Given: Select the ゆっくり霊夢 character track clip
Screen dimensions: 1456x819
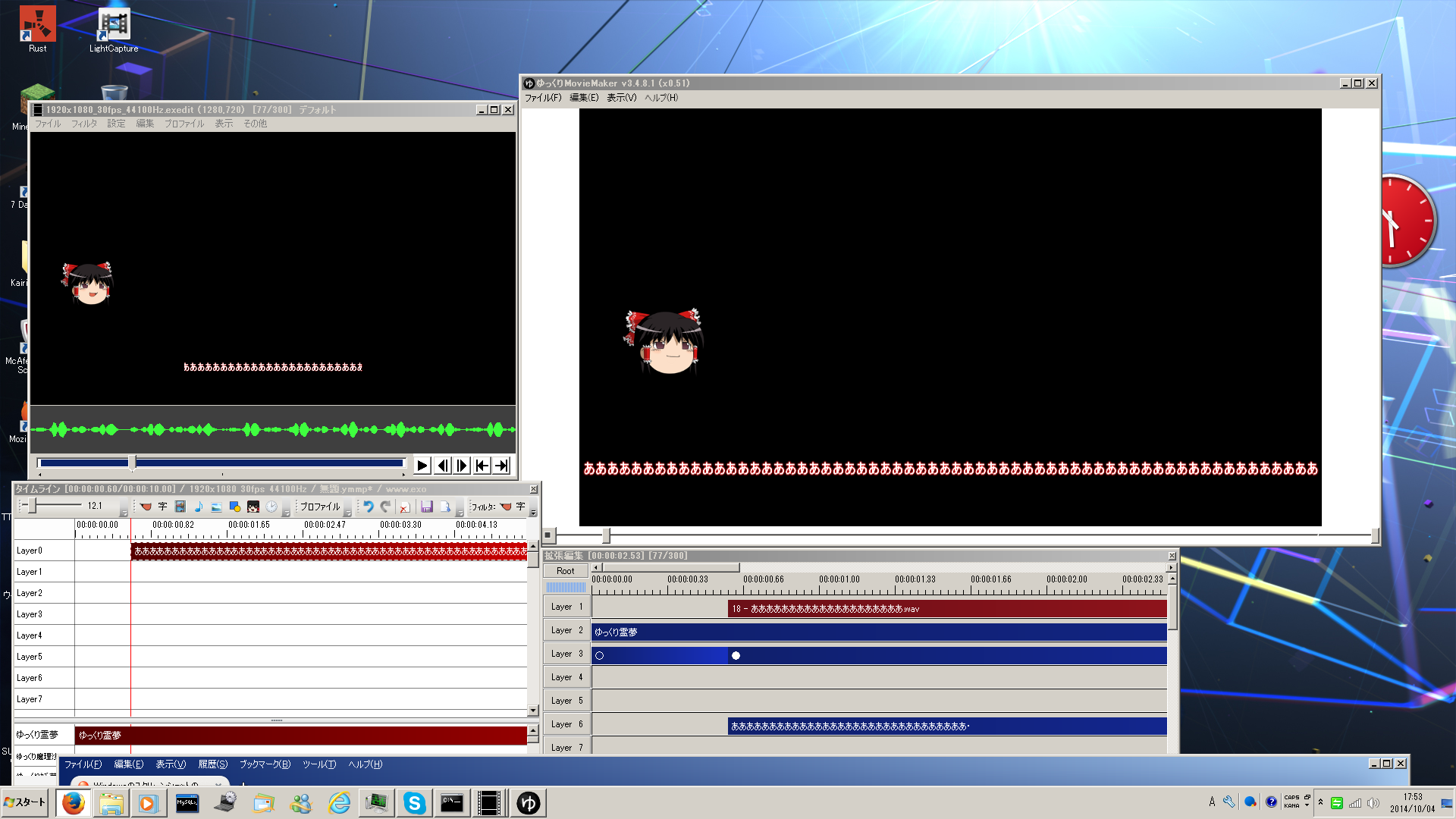Looking at the screenshot, I should click(x=301, y=735).
